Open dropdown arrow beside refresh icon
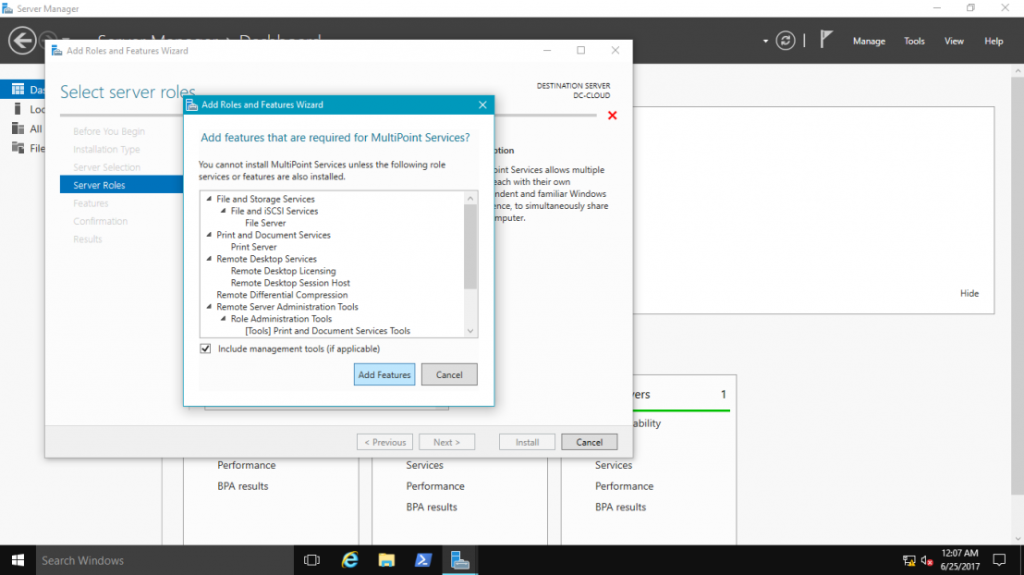 tap(765, 41)
